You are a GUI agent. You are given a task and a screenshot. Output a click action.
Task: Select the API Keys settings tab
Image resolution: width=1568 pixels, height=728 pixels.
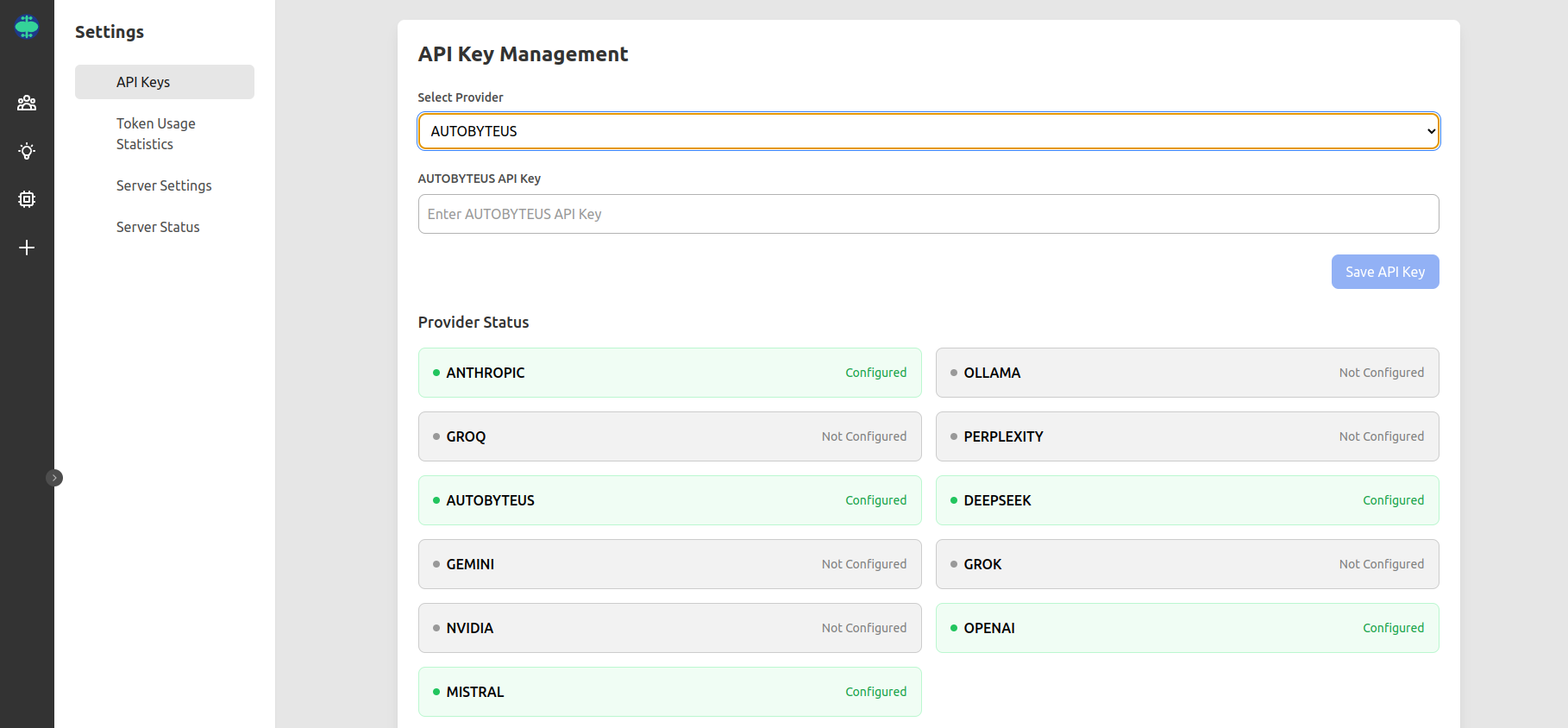tap(165, 82)
